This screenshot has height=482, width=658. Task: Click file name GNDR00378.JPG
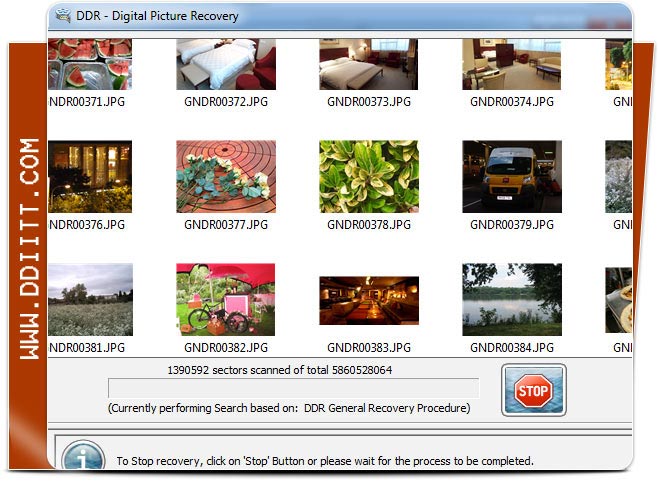369,224
